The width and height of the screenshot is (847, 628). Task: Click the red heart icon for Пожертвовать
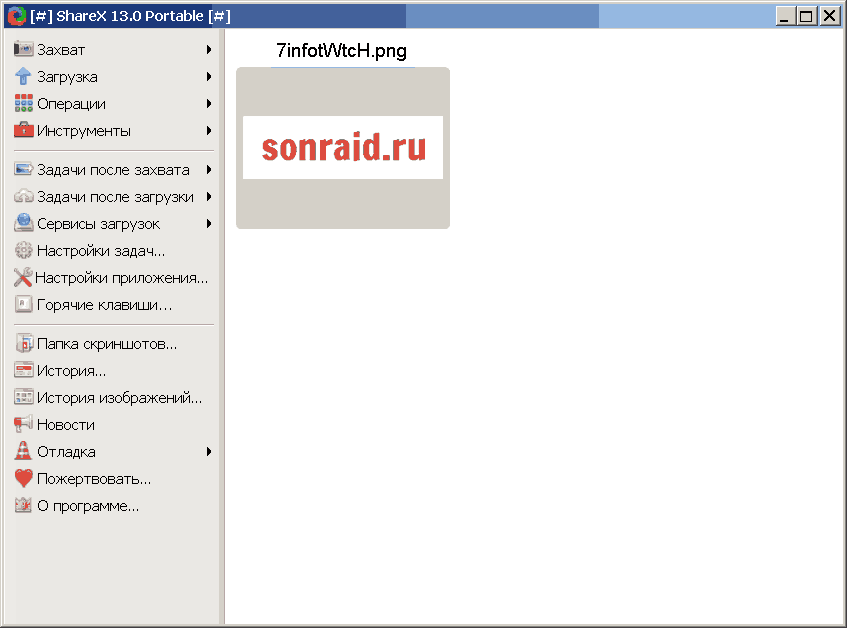[23, 478]
